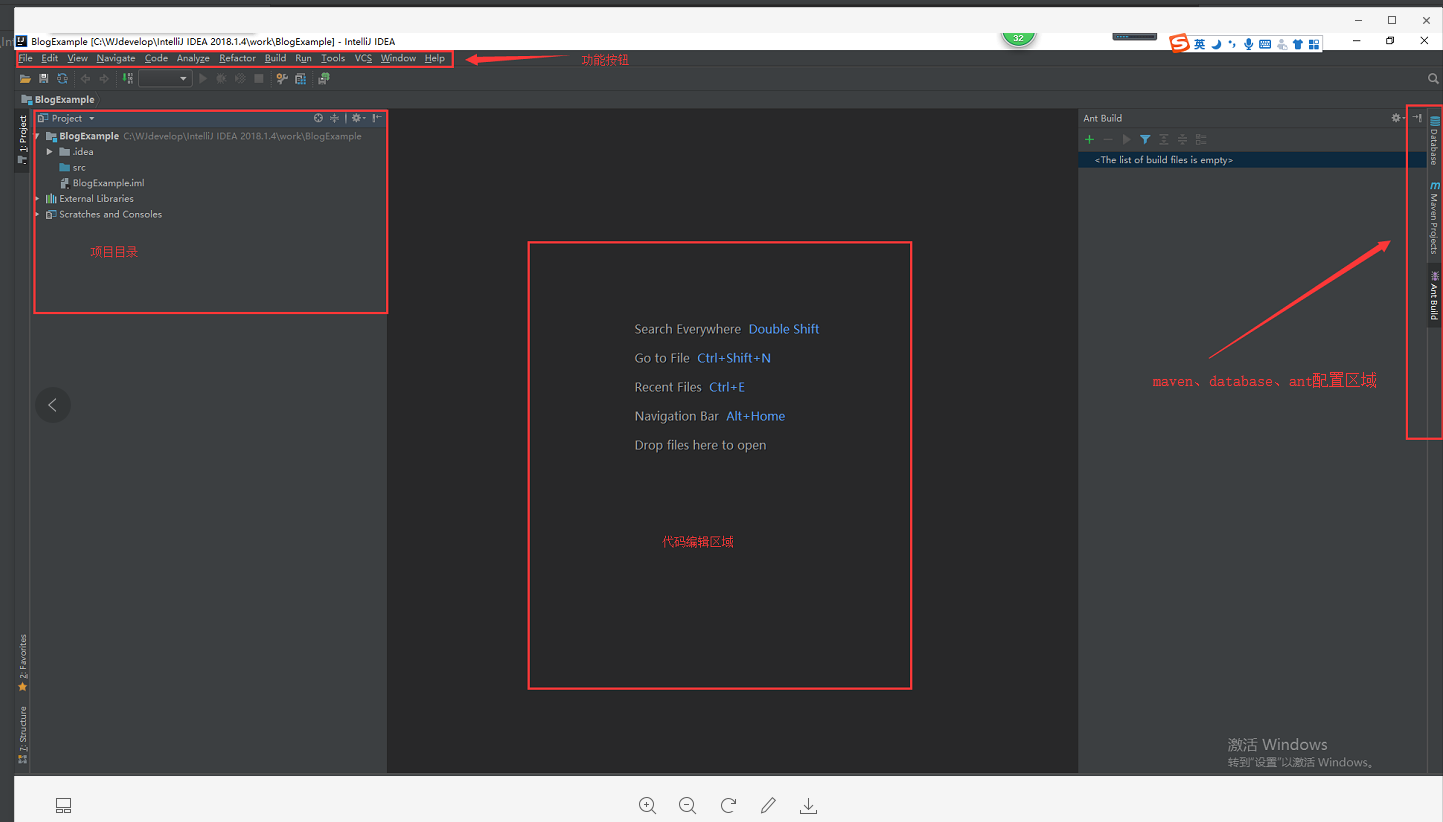Hide Ant Build panel with hide icon

(x=1417, y=118)
